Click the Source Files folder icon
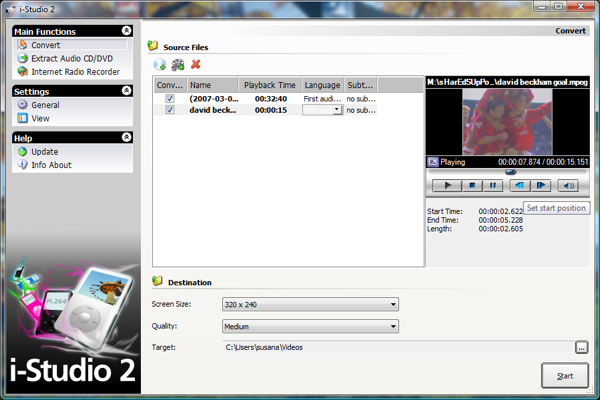Screen dimensions: 600x400 coord(153,46)
